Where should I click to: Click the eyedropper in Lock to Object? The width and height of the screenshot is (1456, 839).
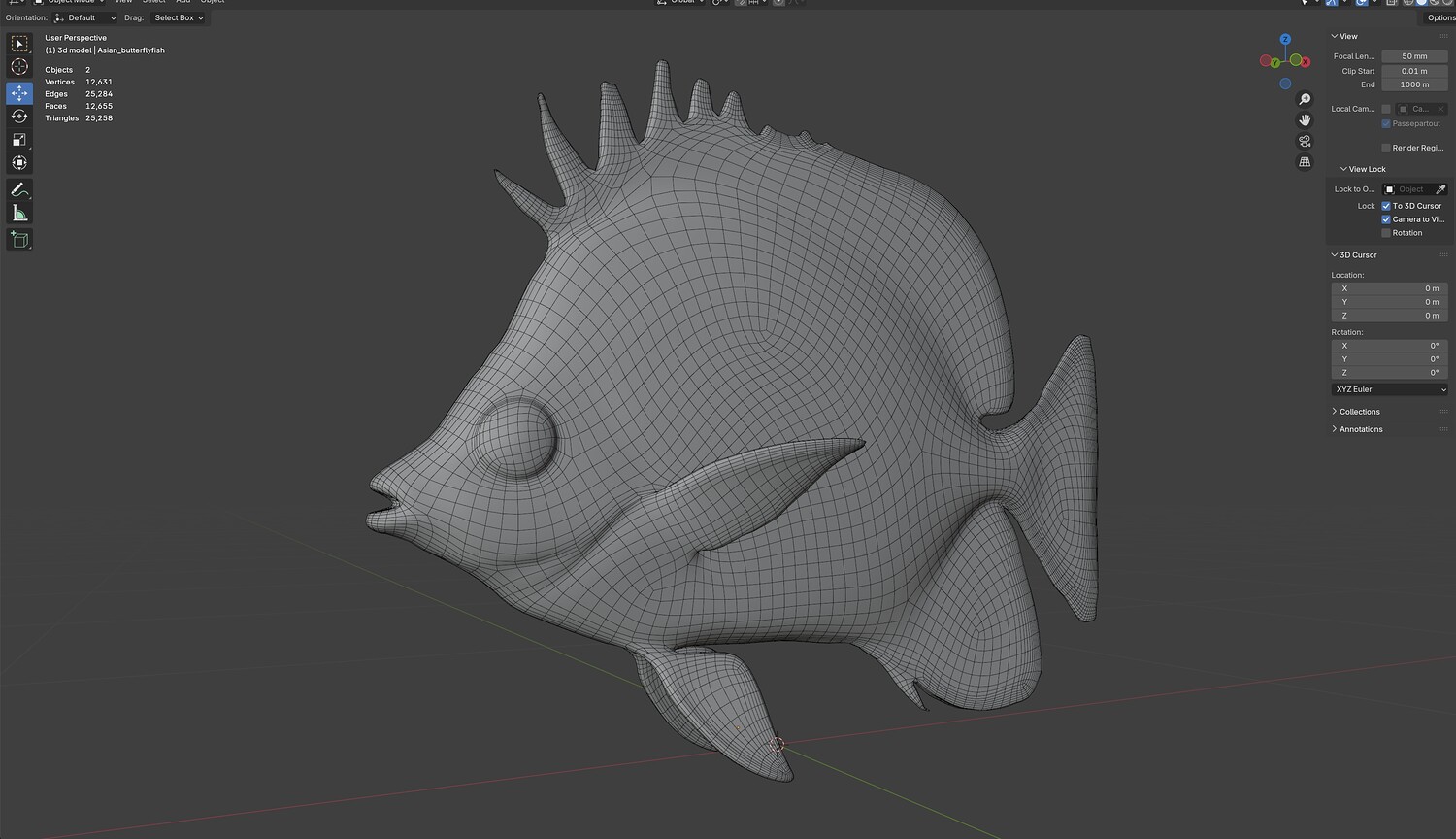pyautogui.click(x=1440, y=189)
